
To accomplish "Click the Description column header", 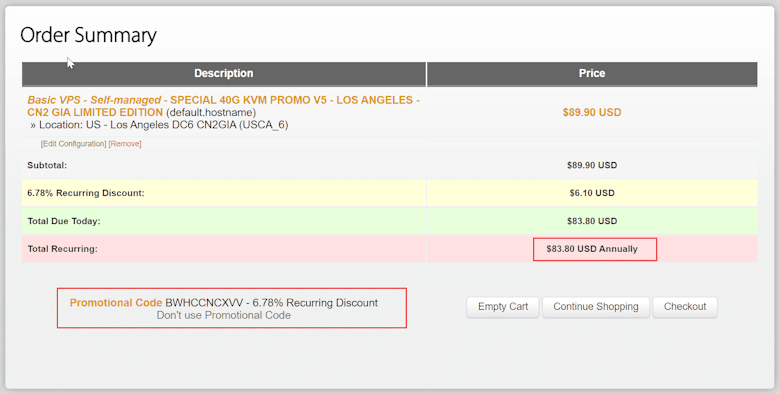I will [224, 74].
